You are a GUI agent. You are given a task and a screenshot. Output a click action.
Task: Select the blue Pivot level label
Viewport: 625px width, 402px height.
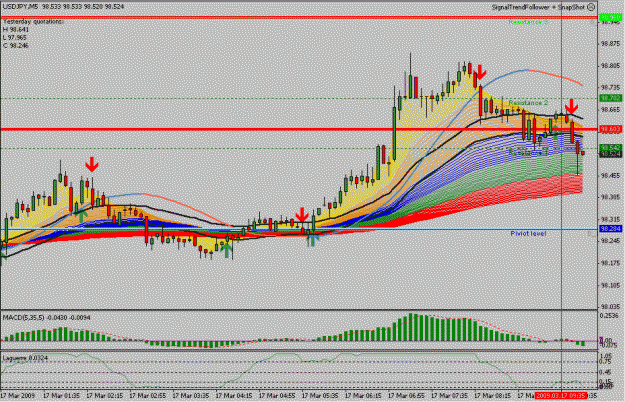pyautogui.click(x=528, y=233)
